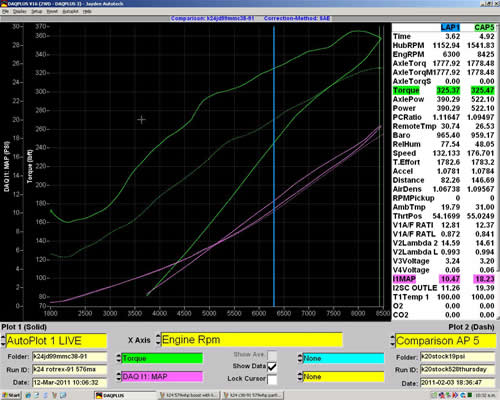The height and width of the screenshot is (400, 500).
Task: Click the Internet Explorer quick launch icon
Action: (28, 395)
